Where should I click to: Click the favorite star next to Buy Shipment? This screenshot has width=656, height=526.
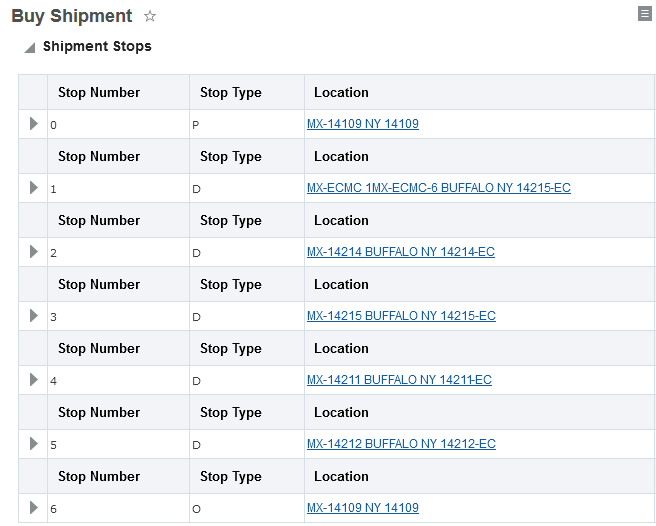click(x=150, y=17)
